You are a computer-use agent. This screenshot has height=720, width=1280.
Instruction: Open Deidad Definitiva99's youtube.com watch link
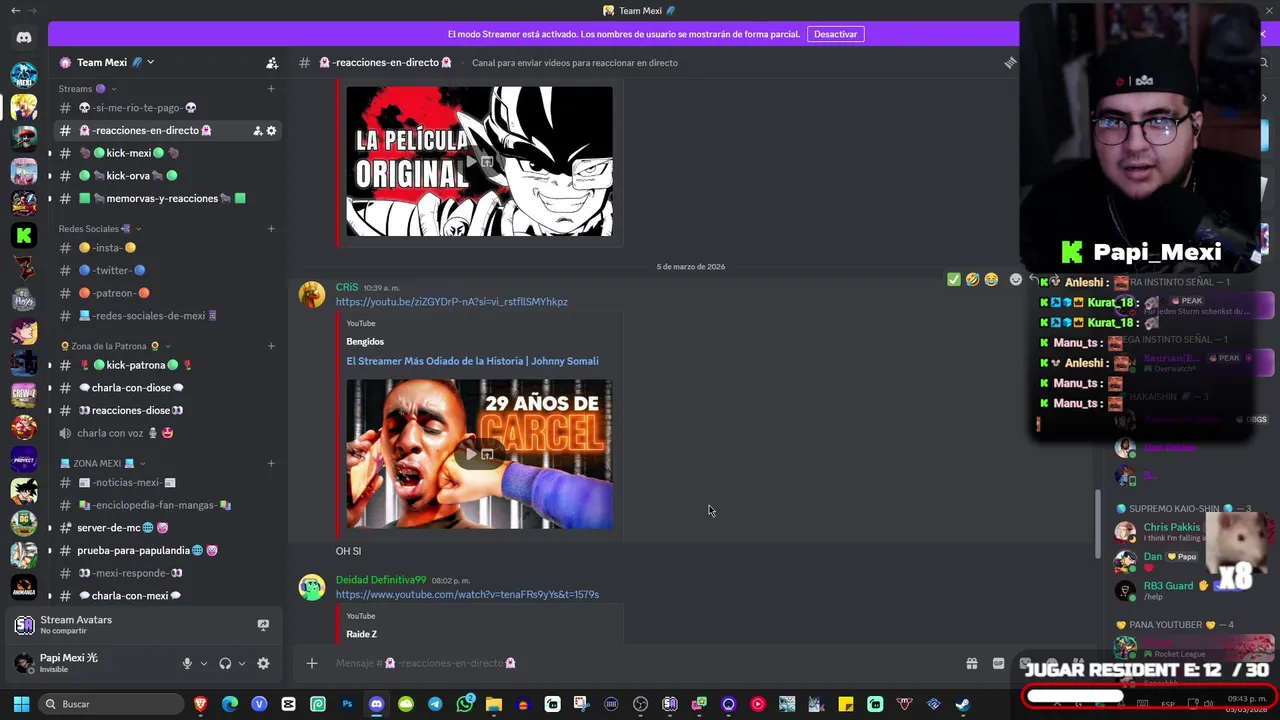coord(467,595)
